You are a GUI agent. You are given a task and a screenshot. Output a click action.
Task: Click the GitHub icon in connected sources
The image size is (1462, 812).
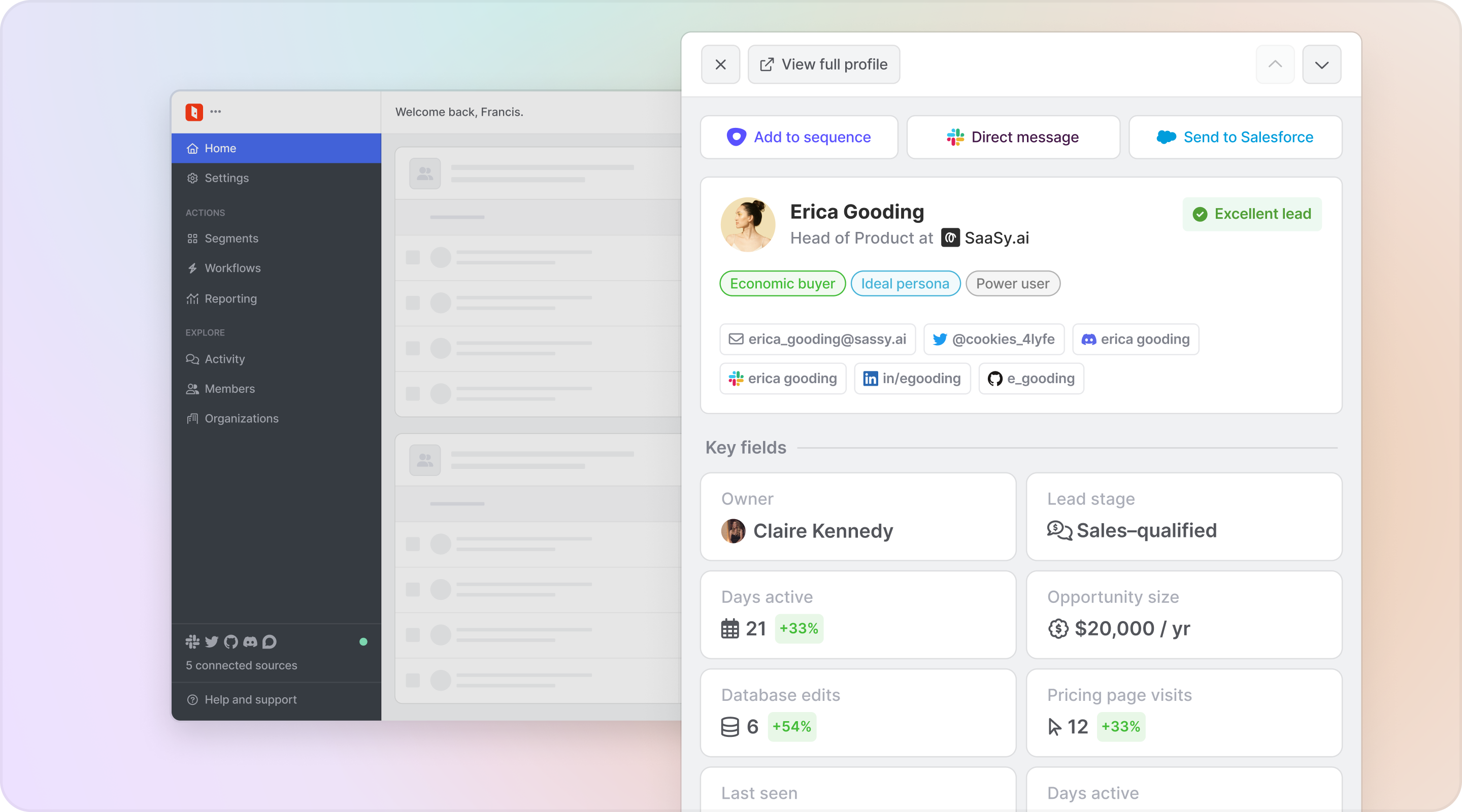231,642
